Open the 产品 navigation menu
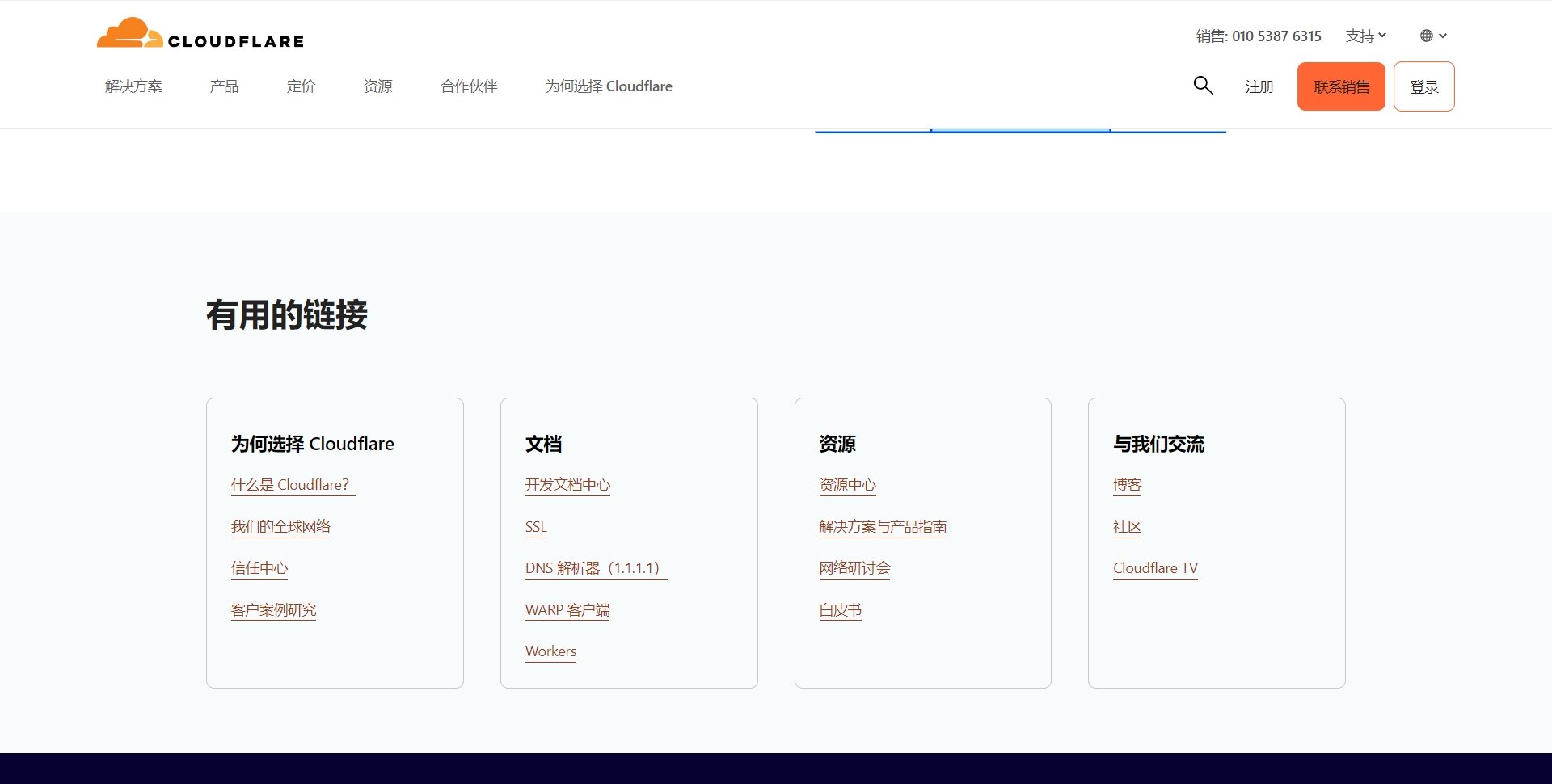Viewport: 1552px width, 784px height. (x=224, y=86)
